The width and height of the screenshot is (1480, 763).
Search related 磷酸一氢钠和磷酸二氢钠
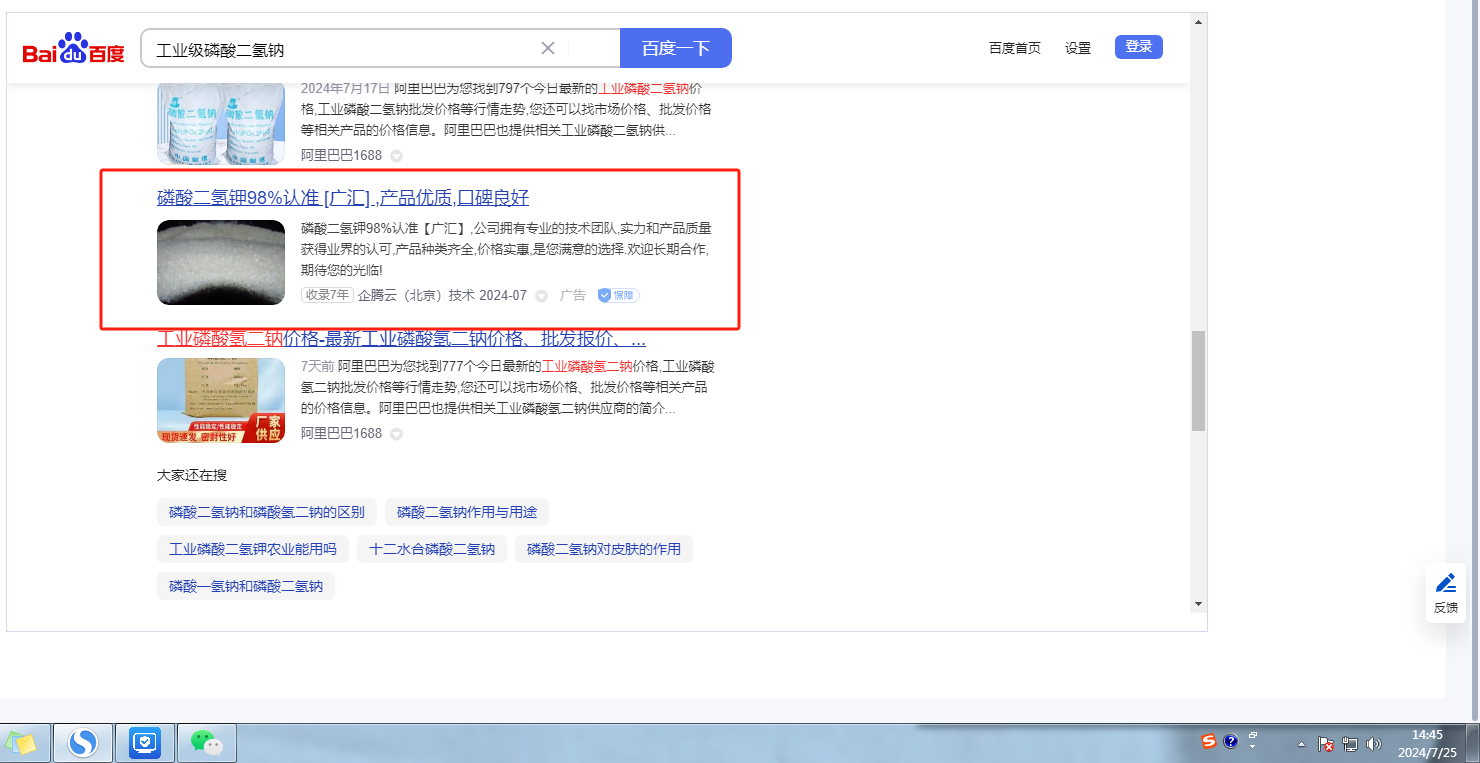[x=246, y=586]
